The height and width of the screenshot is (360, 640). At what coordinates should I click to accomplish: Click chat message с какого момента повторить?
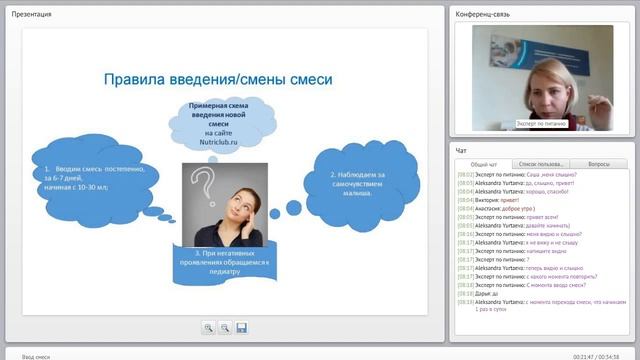pos(562,277)
